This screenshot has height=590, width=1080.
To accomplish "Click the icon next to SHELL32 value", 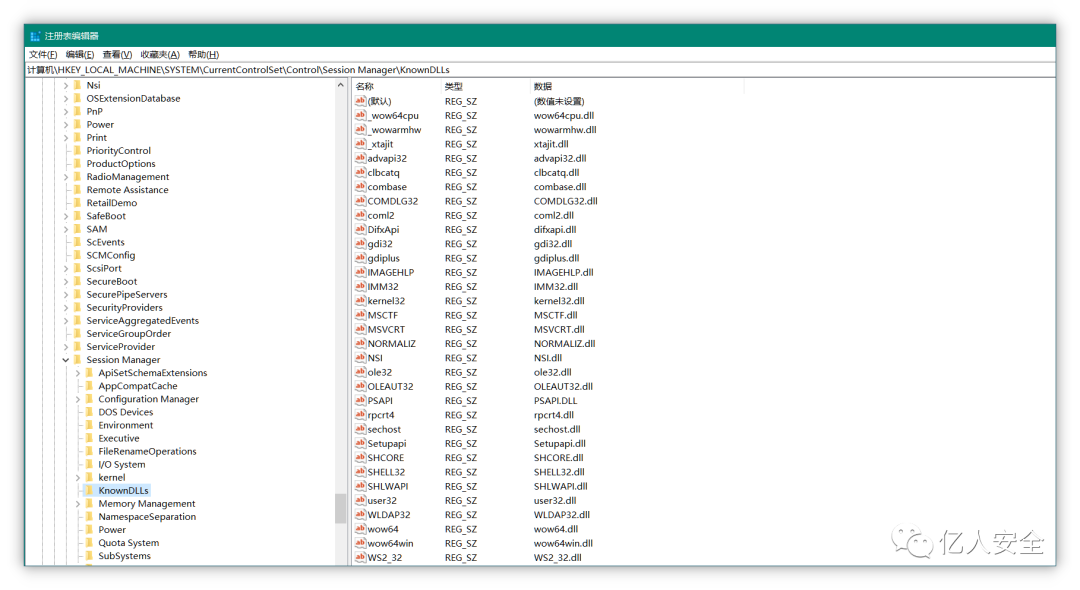I will (360, 472).
